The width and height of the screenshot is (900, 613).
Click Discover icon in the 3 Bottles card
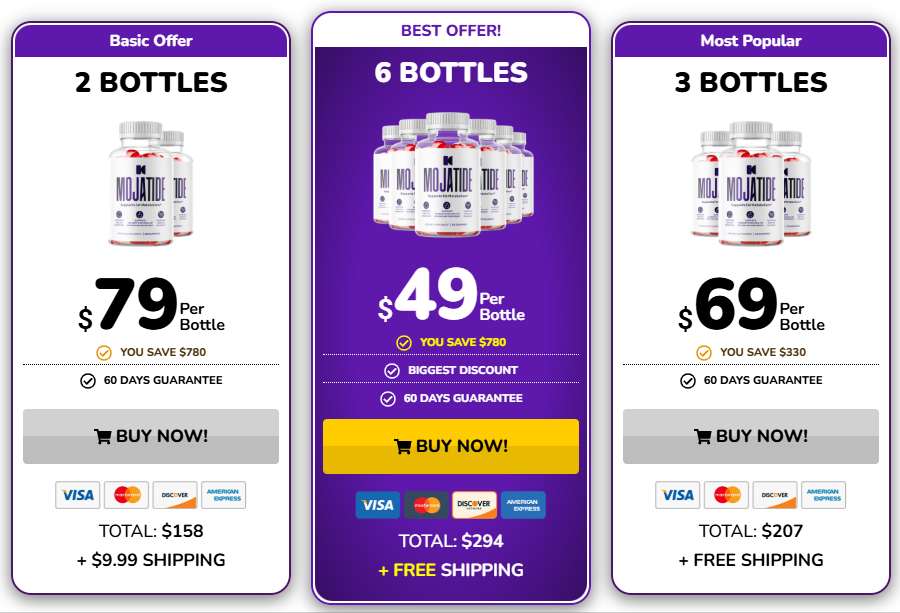pos(774,495)
